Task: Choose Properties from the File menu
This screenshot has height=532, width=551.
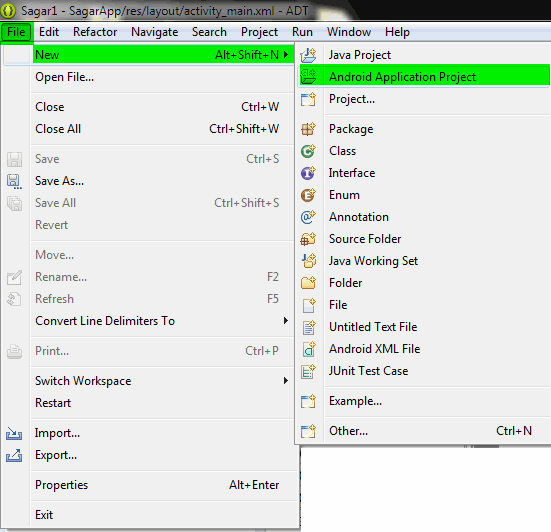Action: [x=157, y=485]
